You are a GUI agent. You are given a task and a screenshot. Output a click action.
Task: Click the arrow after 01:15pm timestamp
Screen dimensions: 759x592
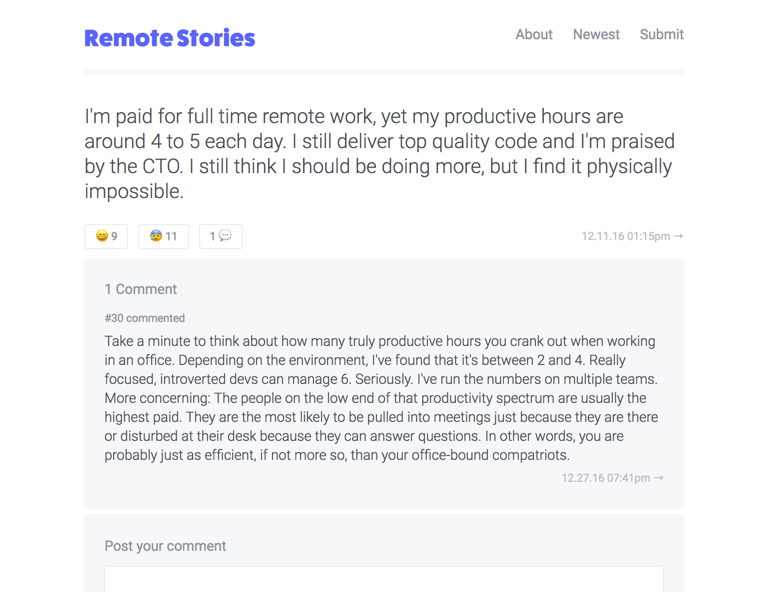[x=678, y=236]
